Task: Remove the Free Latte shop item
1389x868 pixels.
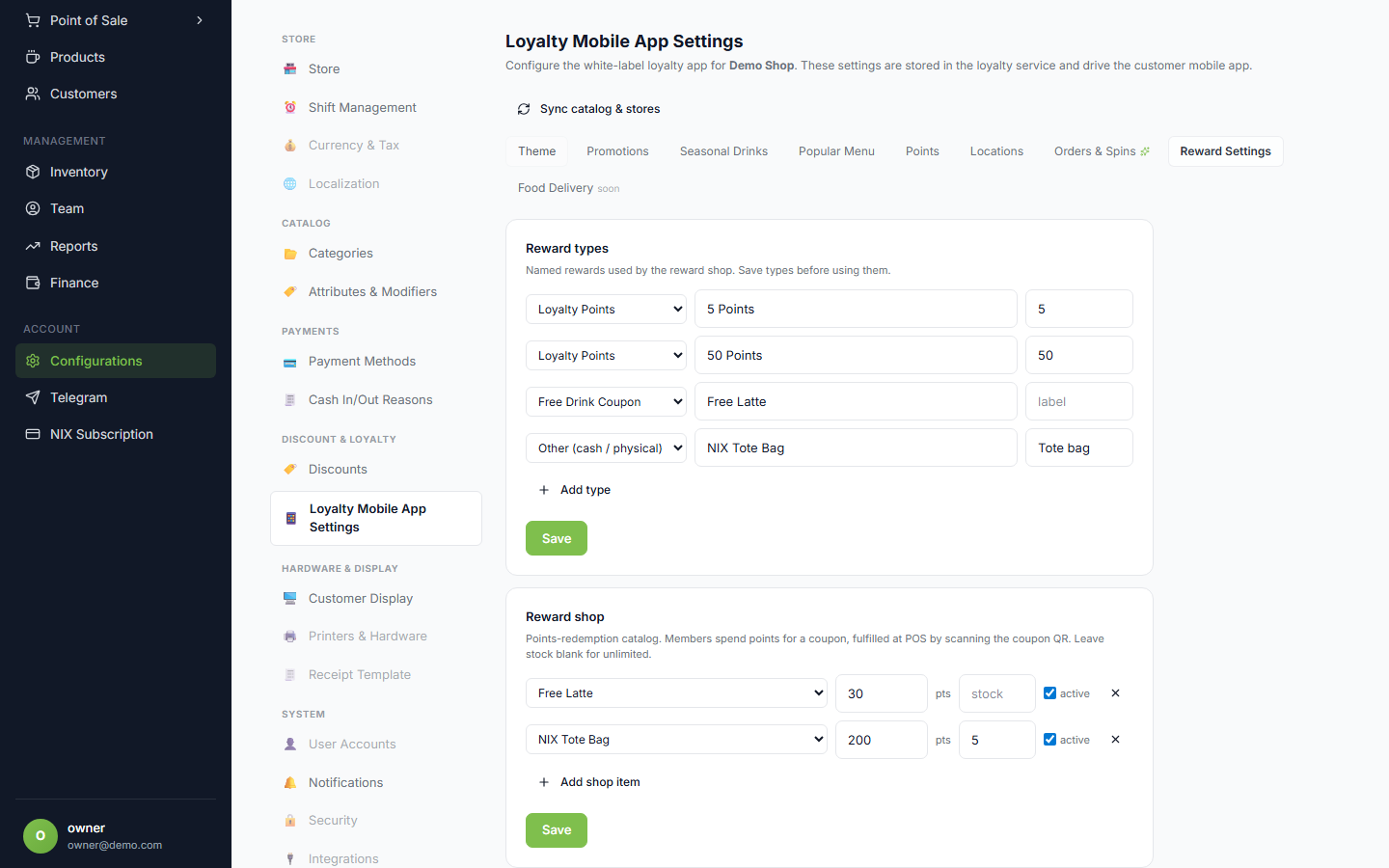Action: point(1115,693)
